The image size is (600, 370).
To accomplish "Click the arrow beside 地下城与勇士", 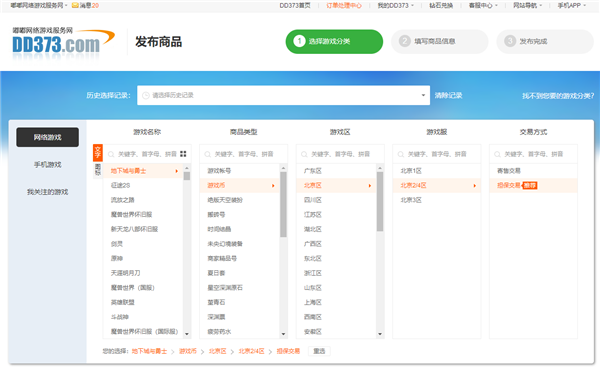I will [177, 171].
